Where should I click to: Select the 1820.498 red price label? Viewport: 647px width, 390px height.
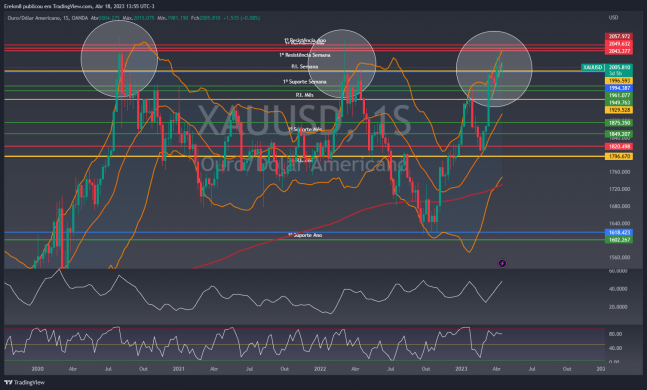[619, 147]
